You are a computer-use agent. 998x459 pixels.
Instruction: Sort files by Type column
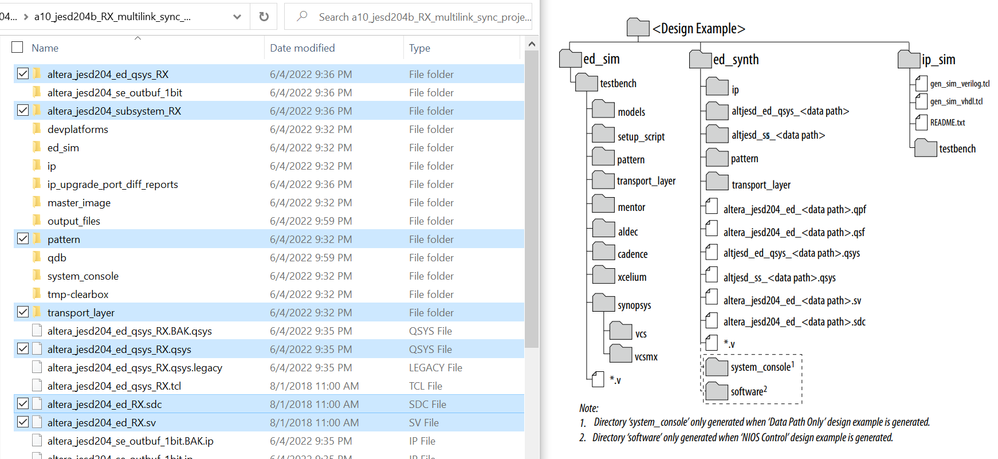[x=420, y=48]
